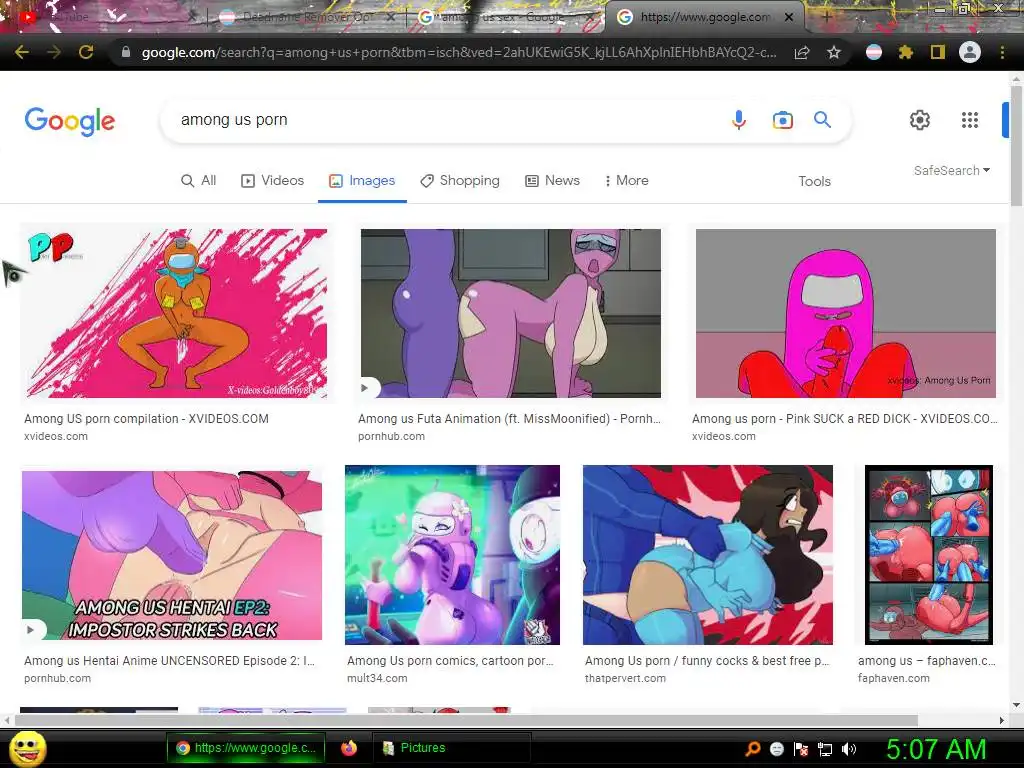Switch to the Shopping results tab

click(x=460, y=180)
